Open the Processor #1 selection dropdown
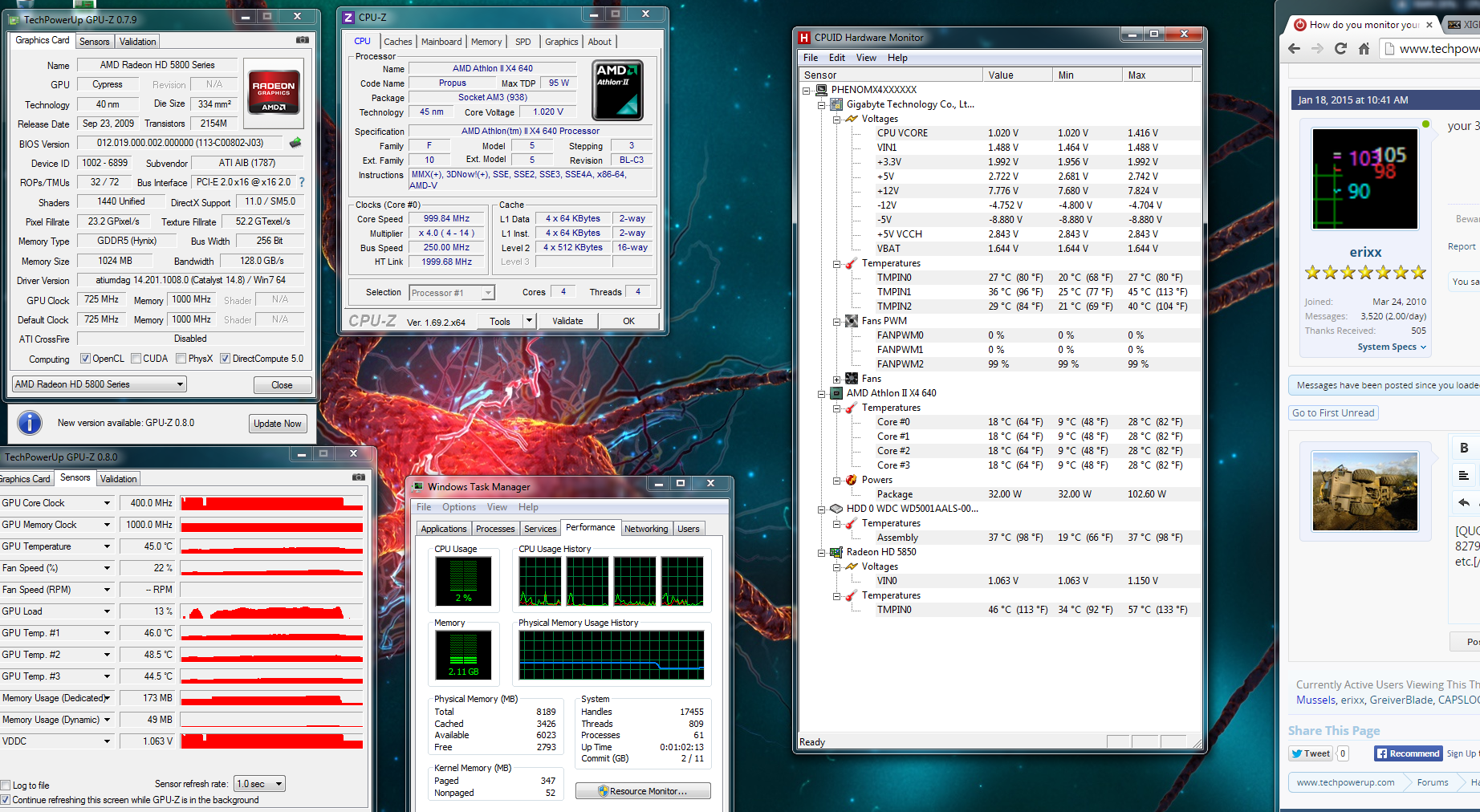Viewport: 1480px width, 812px height. pos(452,293)
